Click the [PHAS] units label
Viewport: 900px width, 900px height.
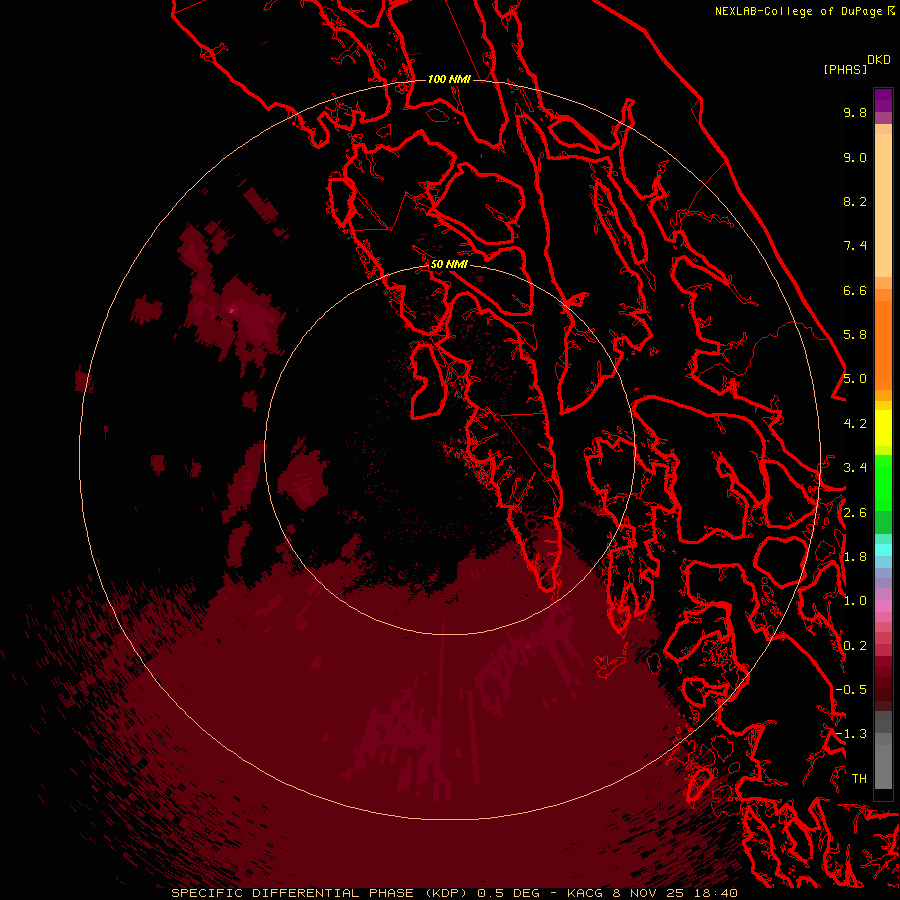coord(845,70)
